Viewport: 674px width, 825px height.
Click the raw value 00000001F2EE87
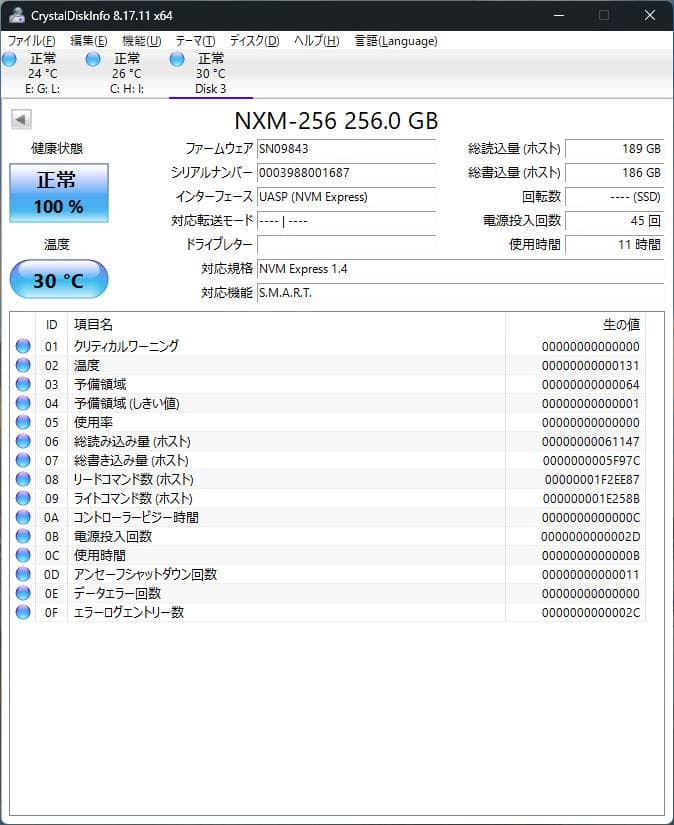point(592,479)
